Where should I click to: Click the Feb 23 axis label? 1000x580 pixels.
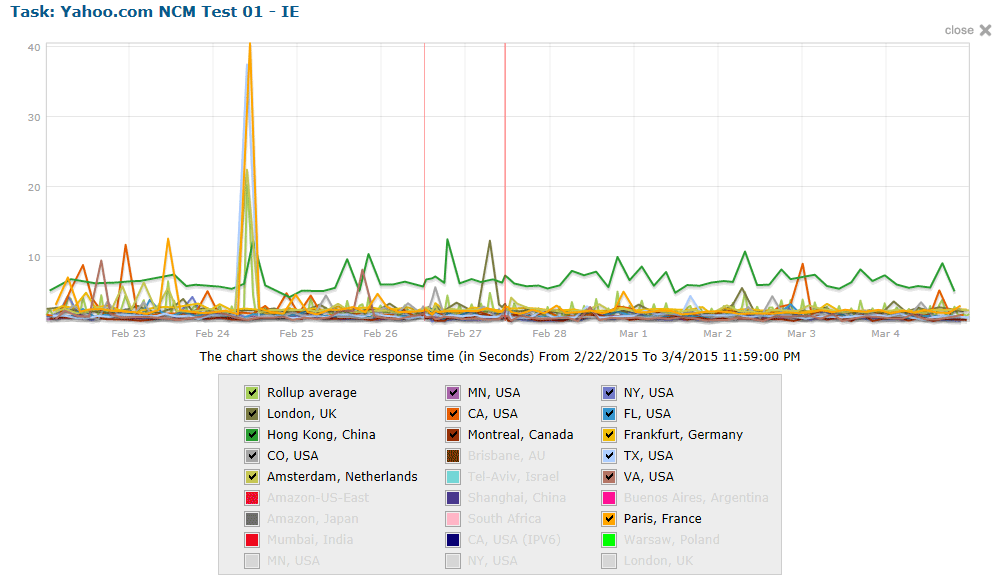(128, 333)
